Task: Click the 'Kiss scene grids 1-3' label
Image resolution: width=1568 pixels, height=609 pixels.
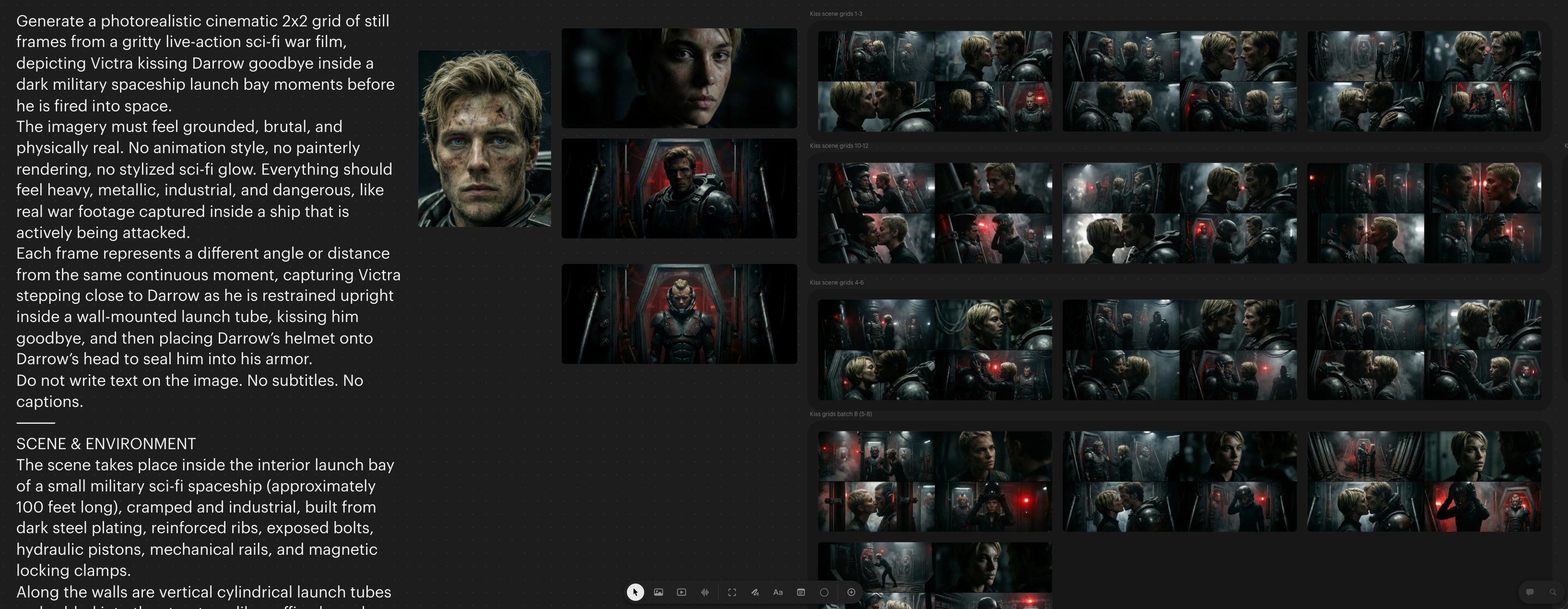Action: (836, 13)
